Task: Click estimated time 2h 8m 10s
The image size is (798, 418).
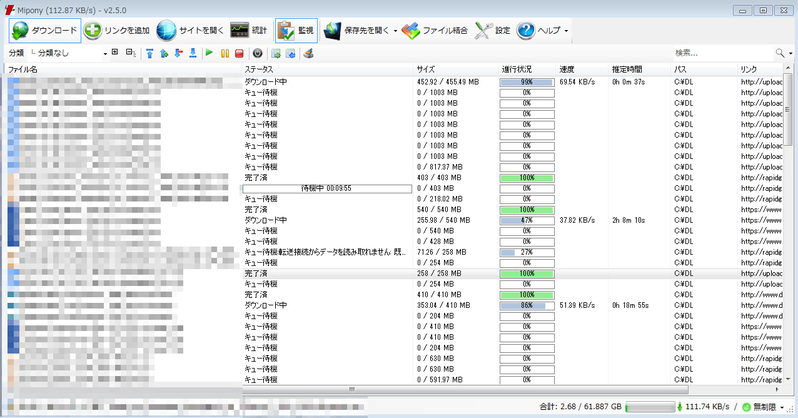Action: click(629, 220)
